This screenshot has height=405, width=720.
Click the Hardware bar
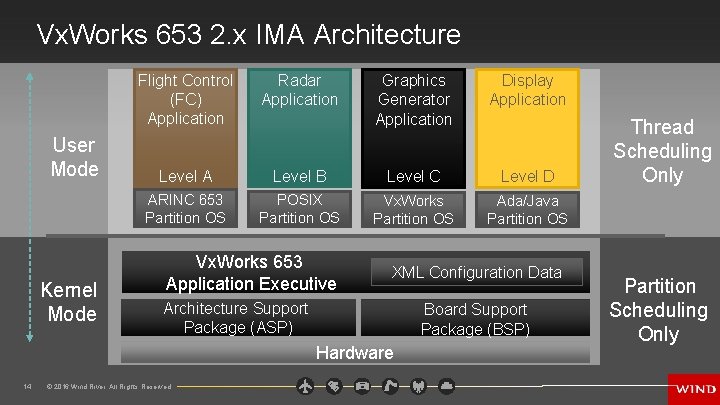[x=355, y=353]
